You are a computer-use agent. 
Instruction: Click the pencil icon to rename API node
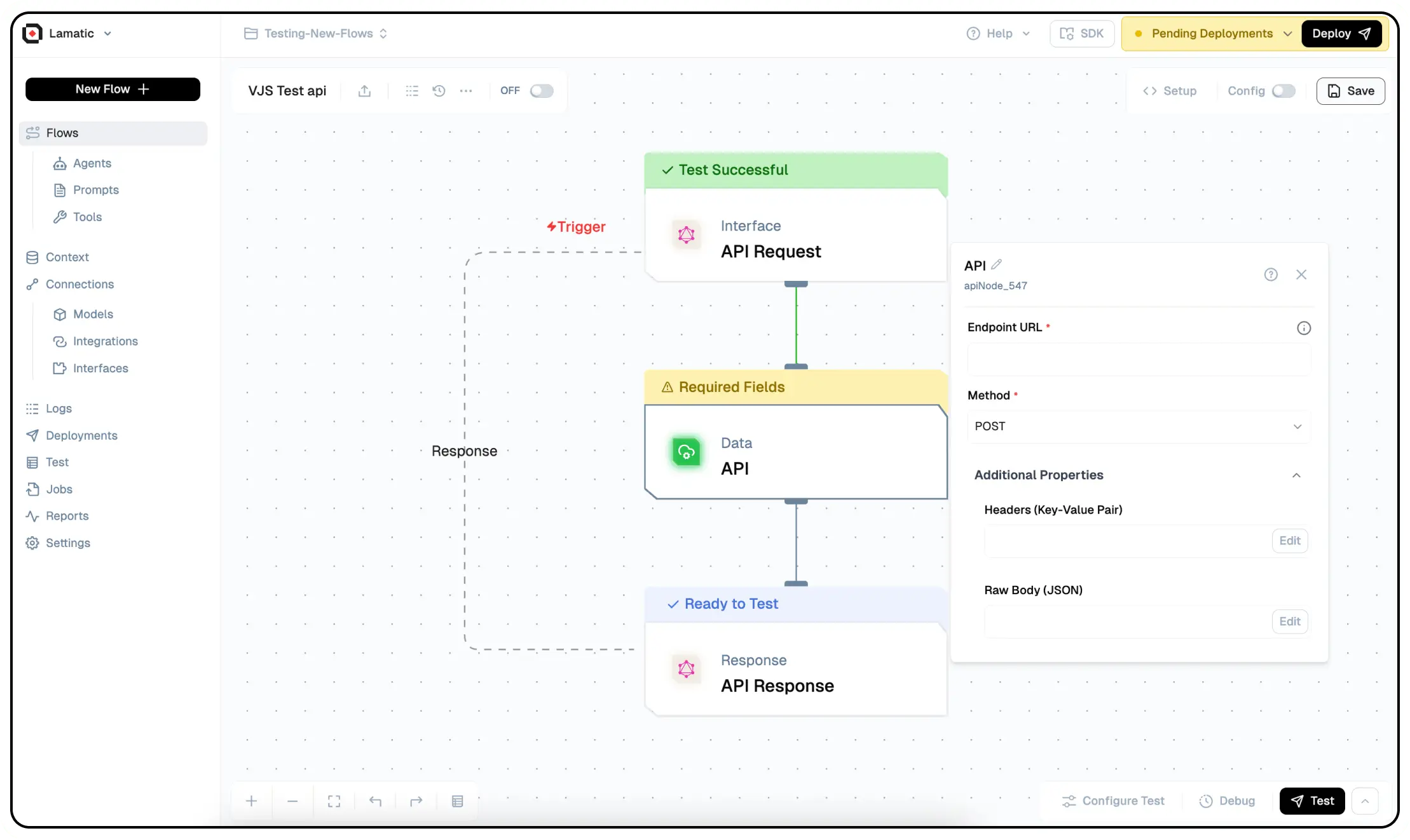[x=996, y=264]
